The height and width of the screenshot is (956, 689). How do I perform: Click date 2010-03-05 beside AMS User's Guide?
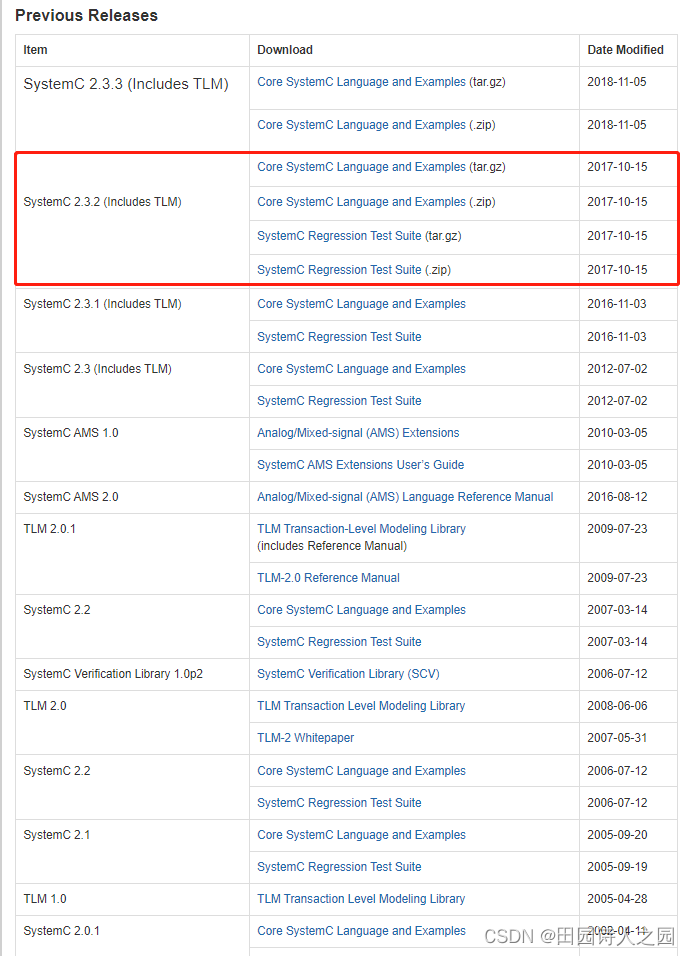coord(617,465)
